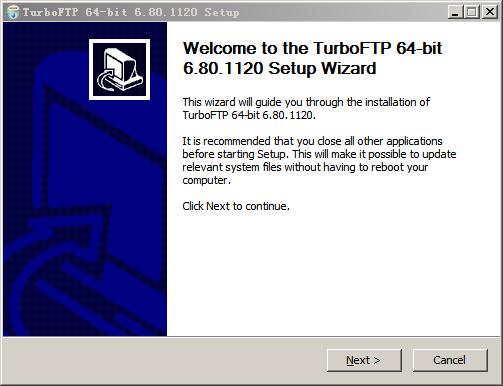The height and width of the screenshot is (386, 503).
Task: Click the Next > button
Action: coord(364,360)
